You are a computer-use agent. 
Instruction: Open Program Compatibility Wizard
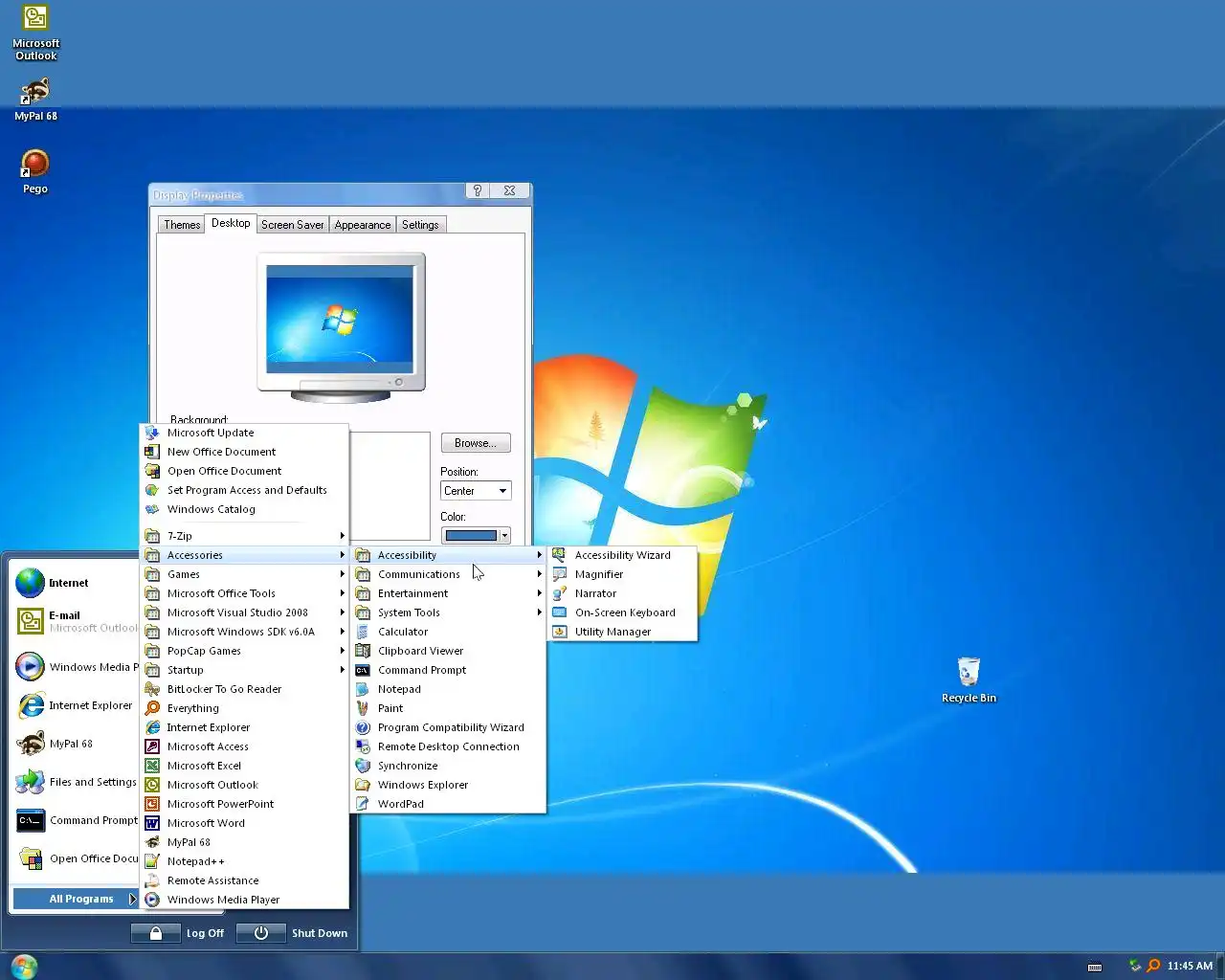click(x=448, y=727)
